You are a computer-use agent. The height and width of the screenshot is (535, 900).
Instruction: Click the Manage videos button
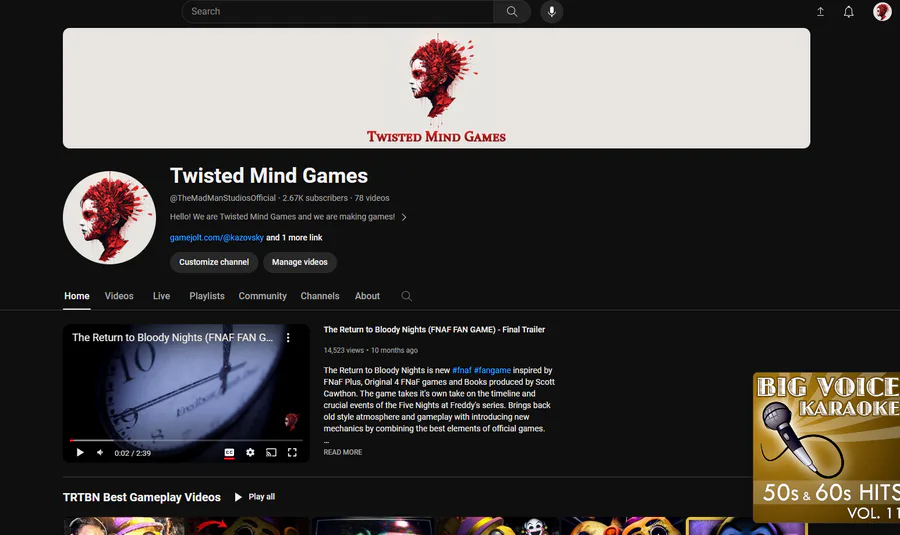(x=300, y=262)
